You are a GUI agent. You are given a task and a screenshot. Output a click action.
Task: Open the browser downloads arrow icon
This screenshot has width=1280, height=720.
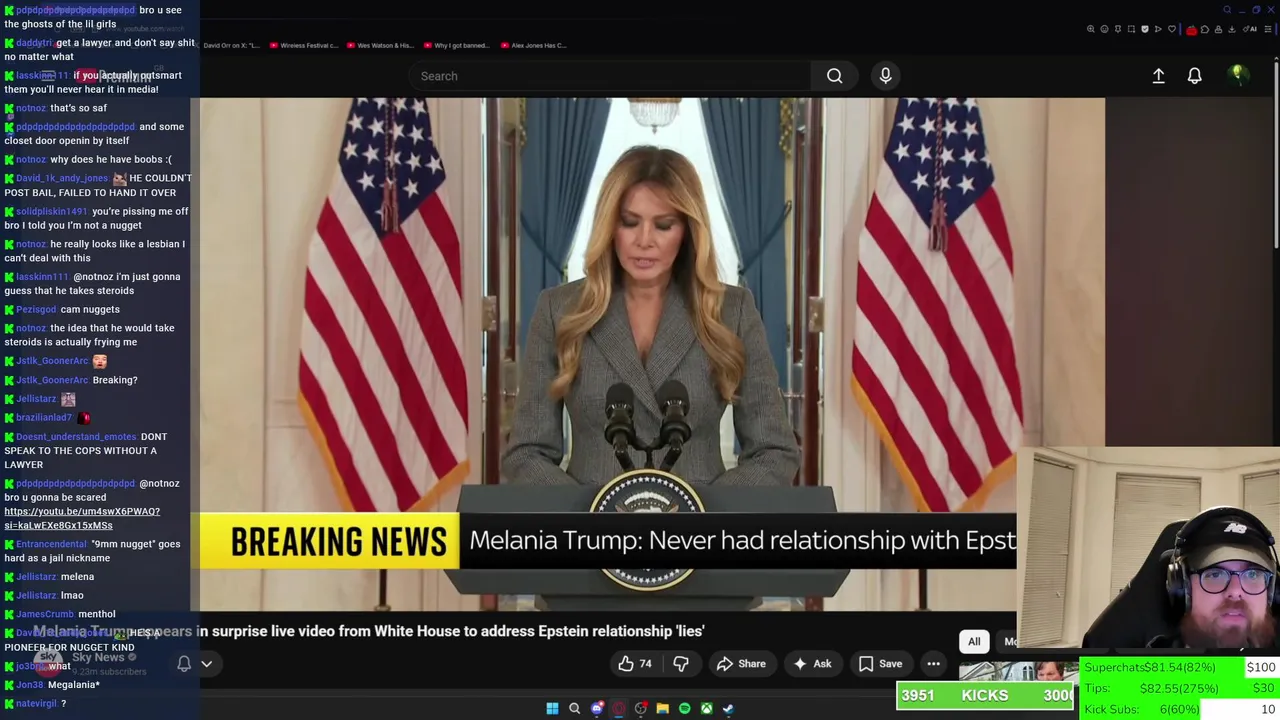[x=1231, y=29]
